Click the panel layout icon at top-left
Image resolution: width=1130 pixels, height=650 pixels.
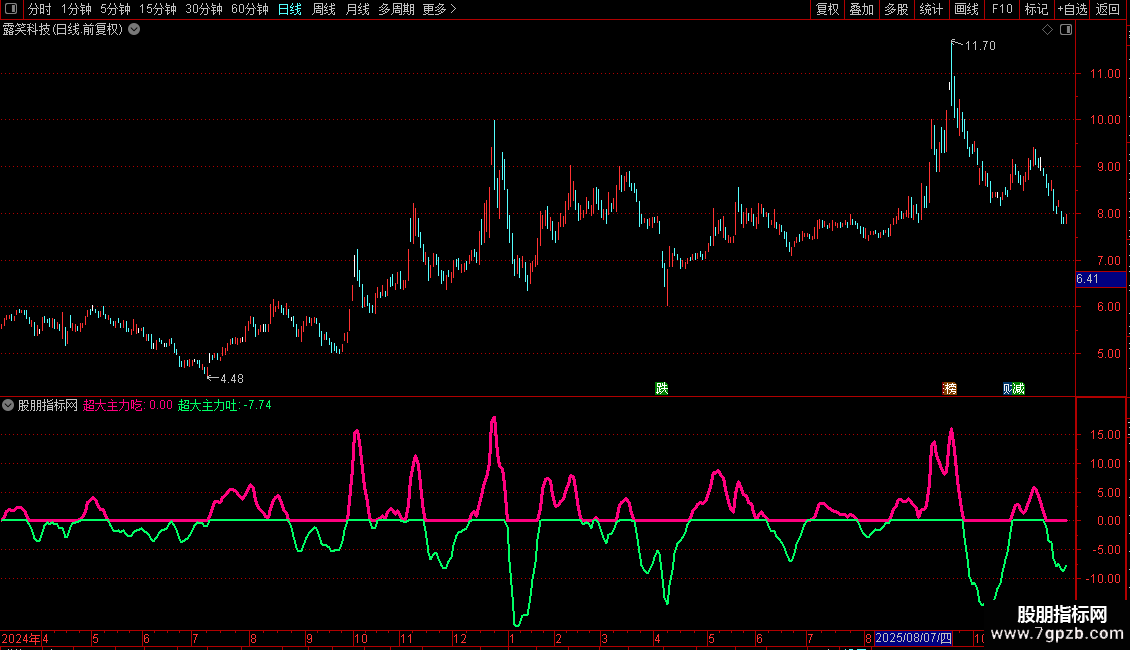(11, 9)
